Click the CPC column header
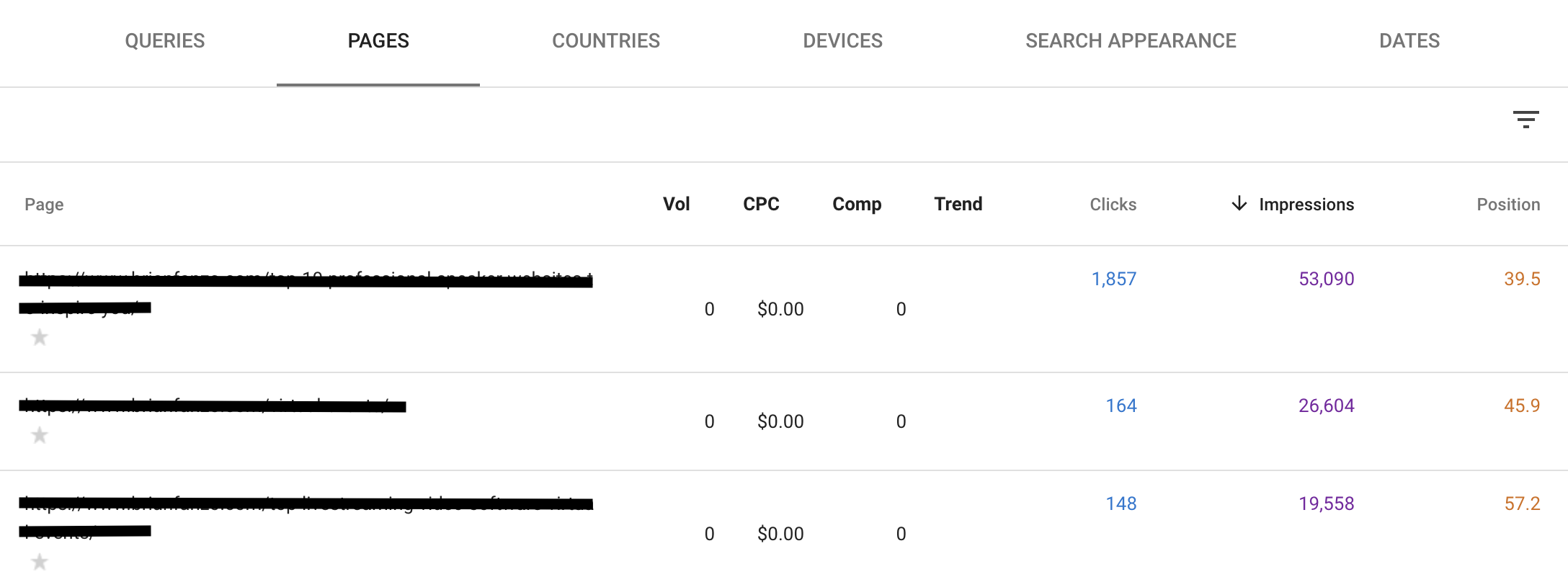Image resolution: width=1568 pixels, height=582 pixels. [x=761, y=204]
